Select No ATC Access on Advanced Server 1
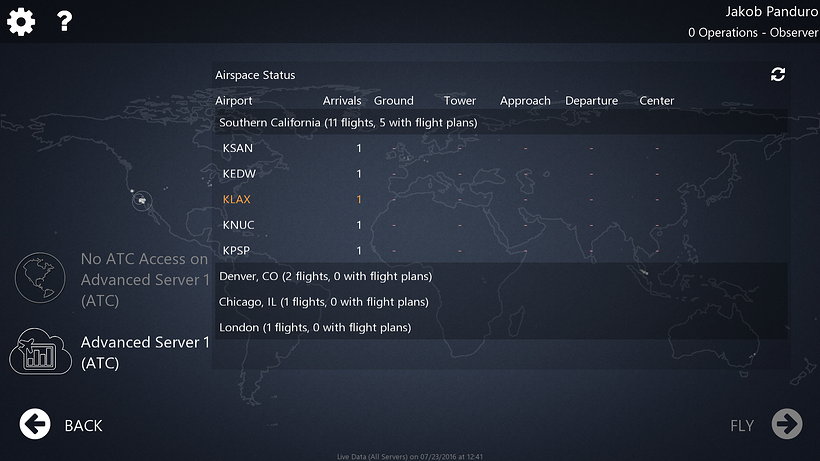This screenshot has height=461, width=820. click(144, 280)
